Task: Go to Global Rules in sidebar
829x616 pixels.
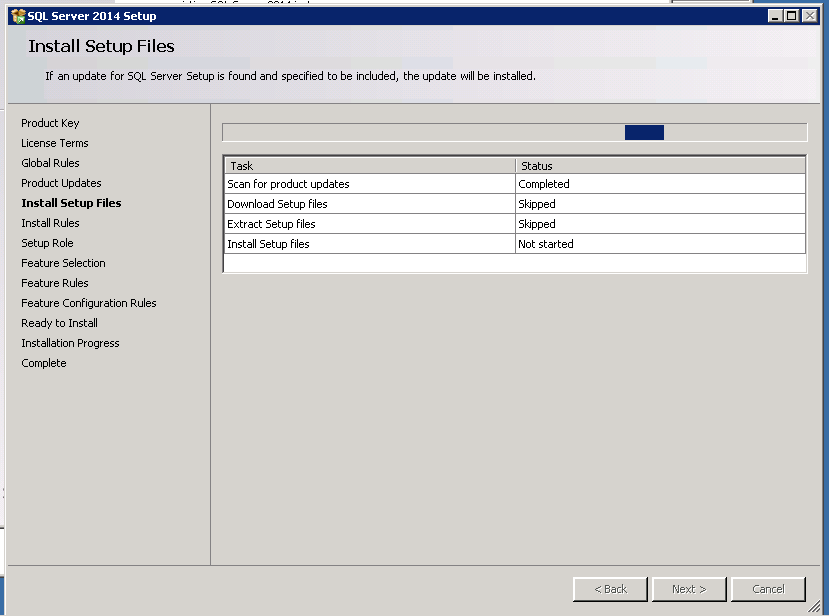Action: point(50,163)
